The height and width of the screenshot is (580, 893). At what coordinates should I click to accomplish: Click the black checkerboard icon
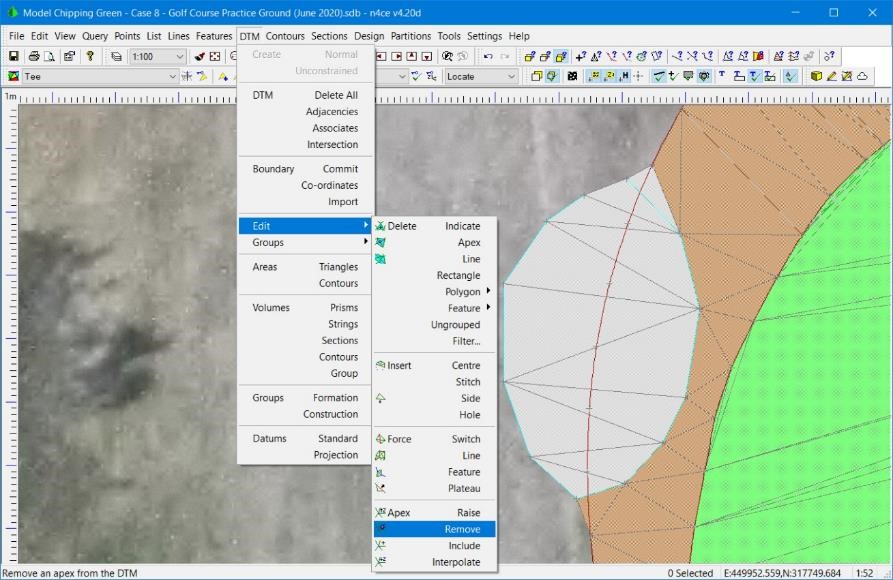(x=572, y=76)
